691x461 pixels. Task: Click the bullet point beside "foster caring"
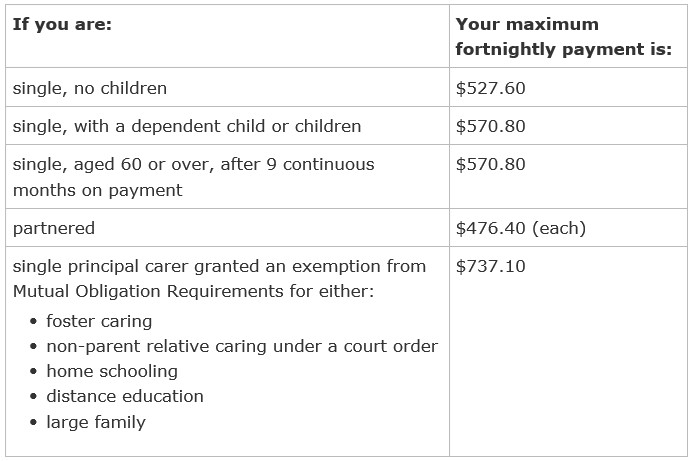[x=34, y=322]
